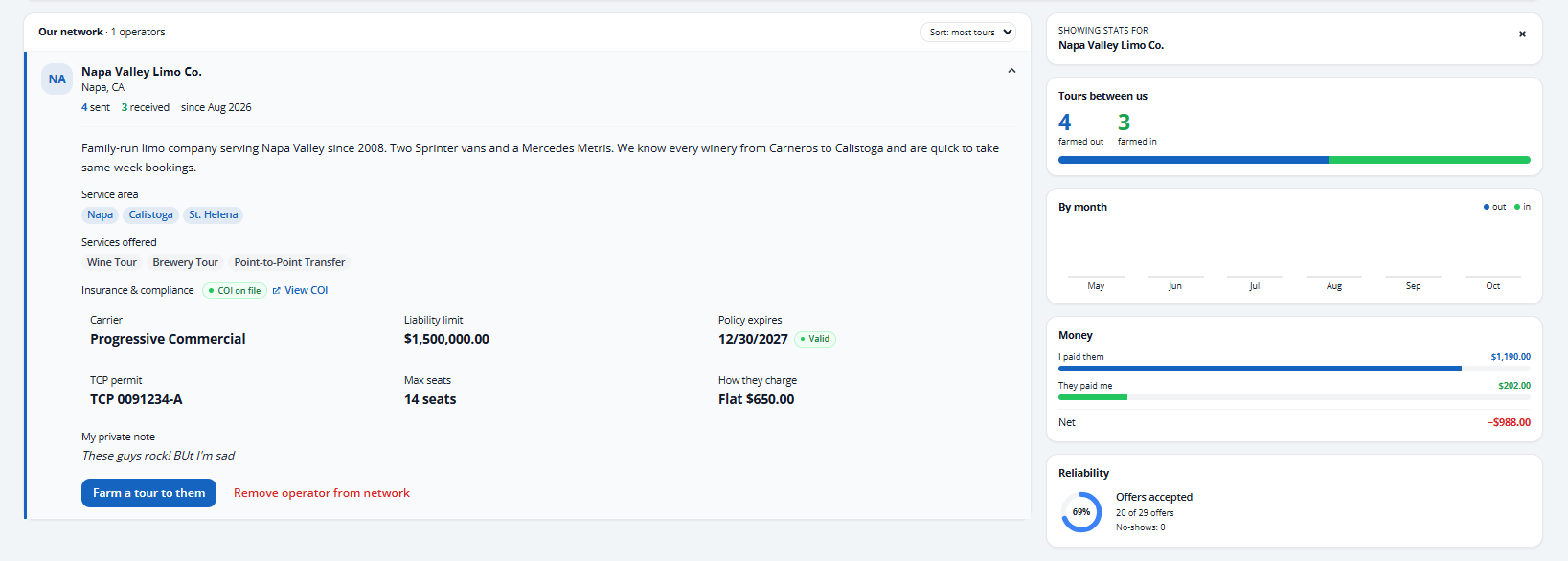Click the COI on file badge
The height and width of the screenshot is (561, 1568).
(x=235, y=291)
